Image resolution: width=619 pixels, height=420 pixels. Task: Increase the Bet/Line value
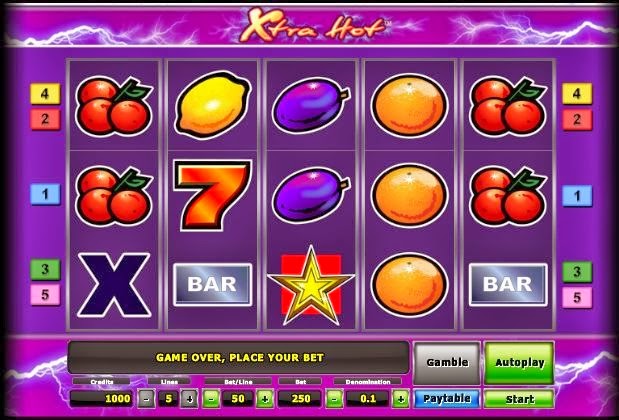265,399
